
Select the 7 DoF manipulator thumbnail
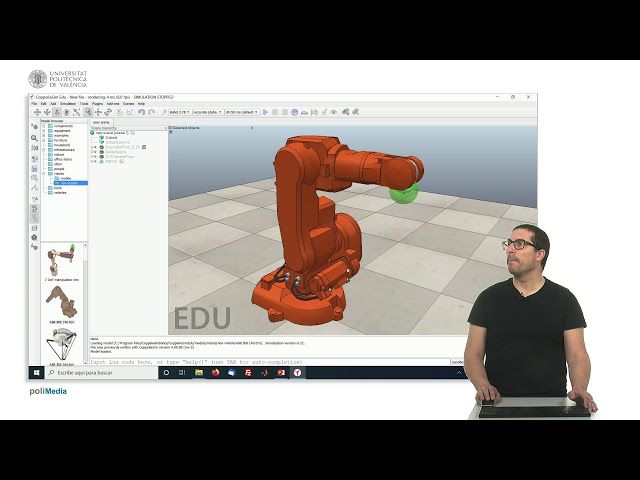[x=62, y=260]
